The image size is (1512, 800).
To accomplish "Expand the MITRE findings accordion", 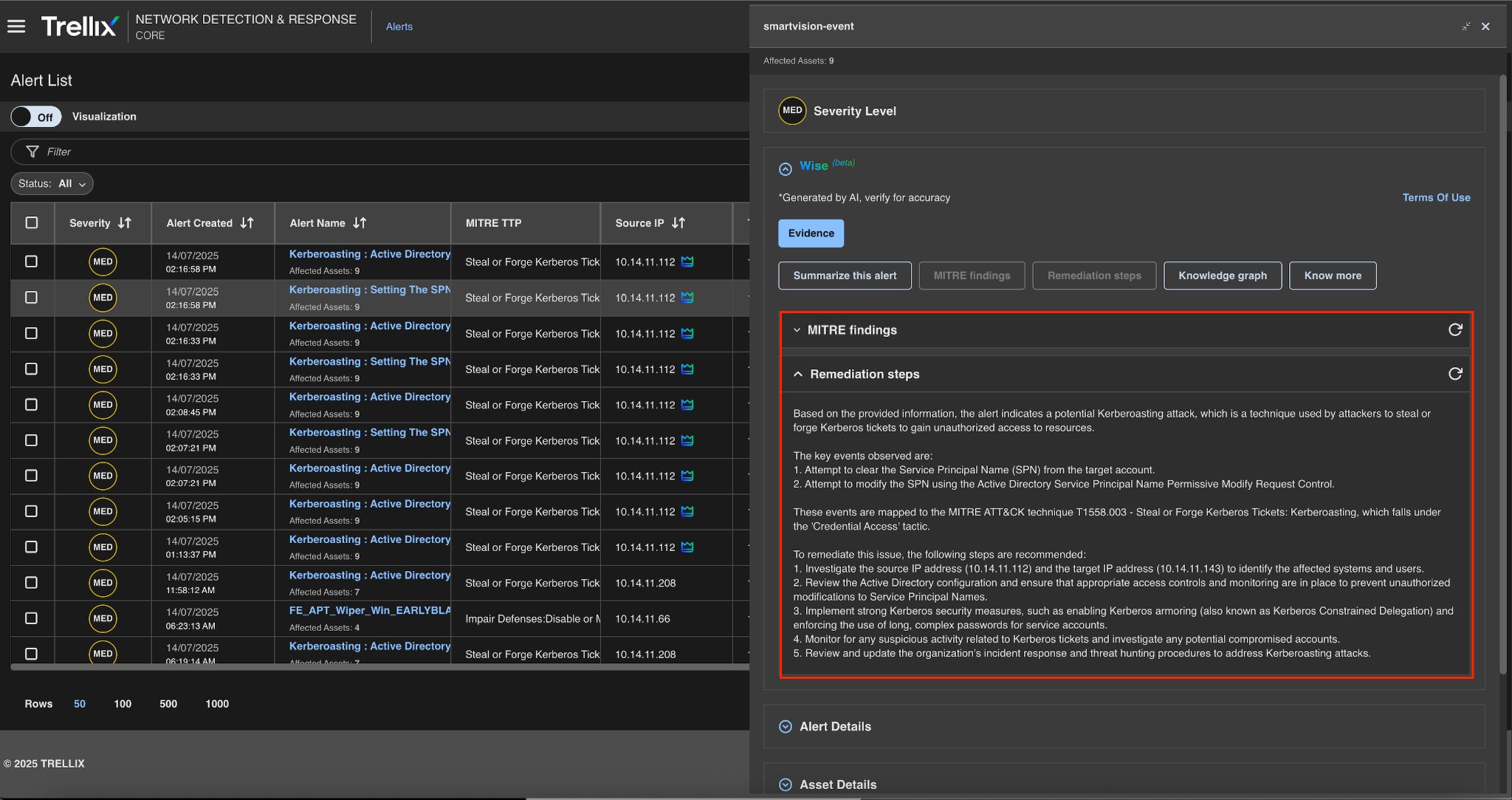I will pos(797,330).
